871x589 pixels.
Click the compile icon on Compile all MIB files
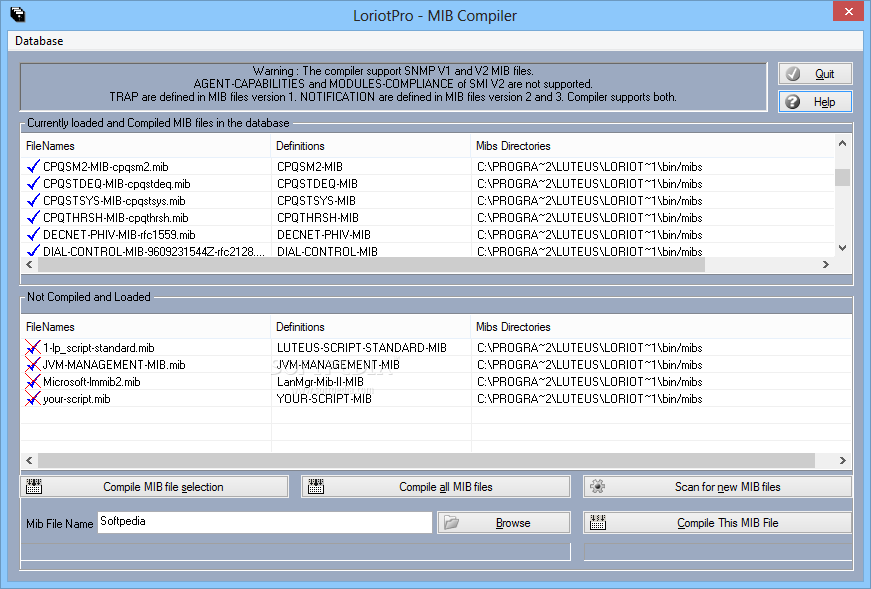(316, 486)
